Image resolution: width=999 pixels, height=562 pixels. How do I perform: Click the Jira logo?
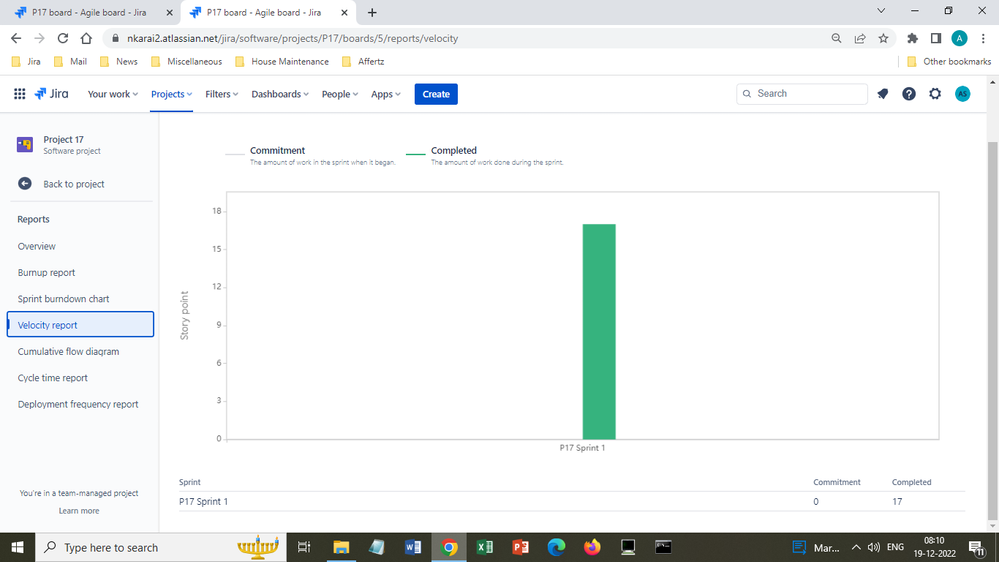51,94
